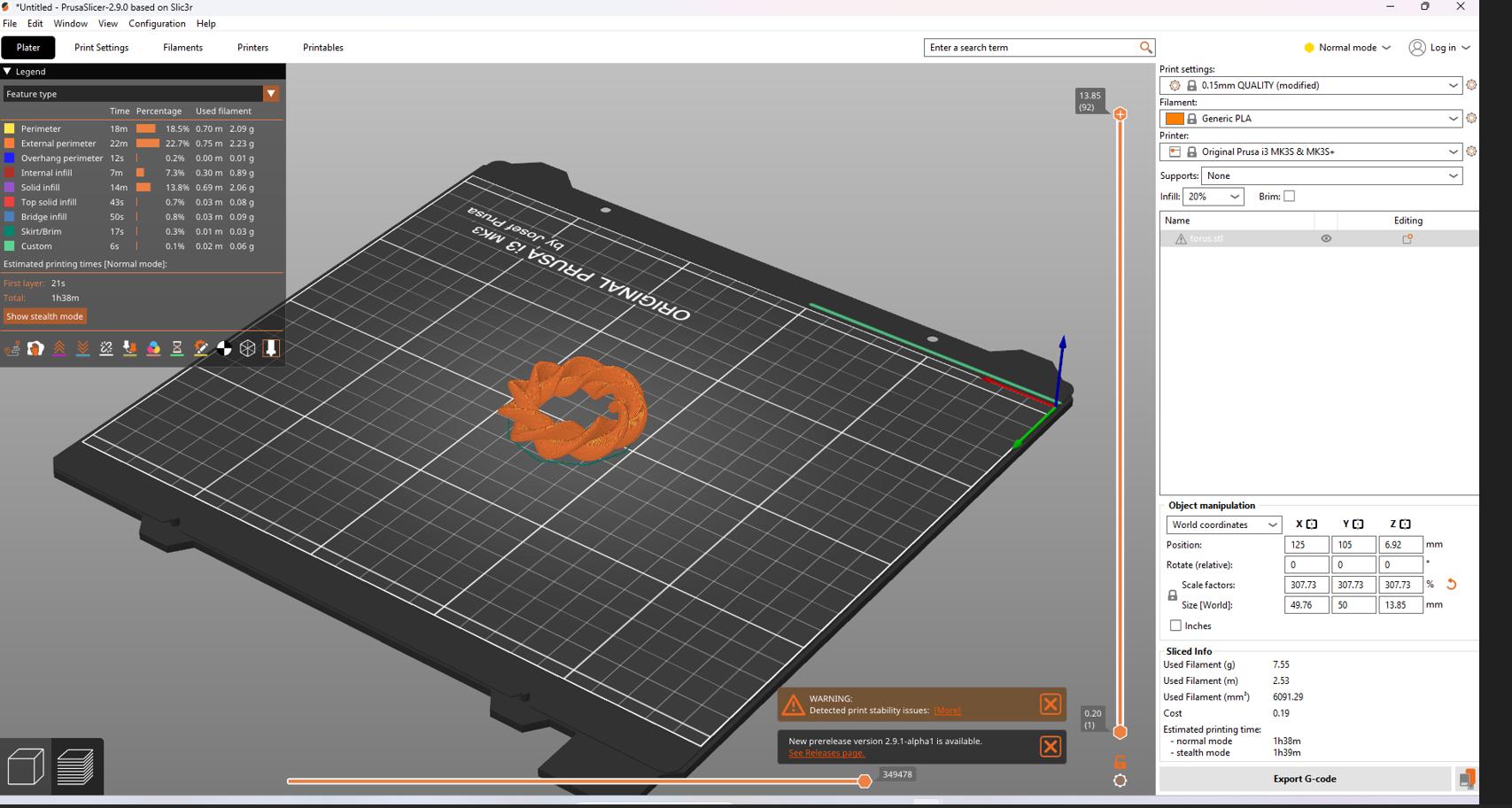This screenshot has height=808, width=1512.
Task: Open Filament settings edit gear icon
Action: pyautogui.click(x=1471, y=118)
